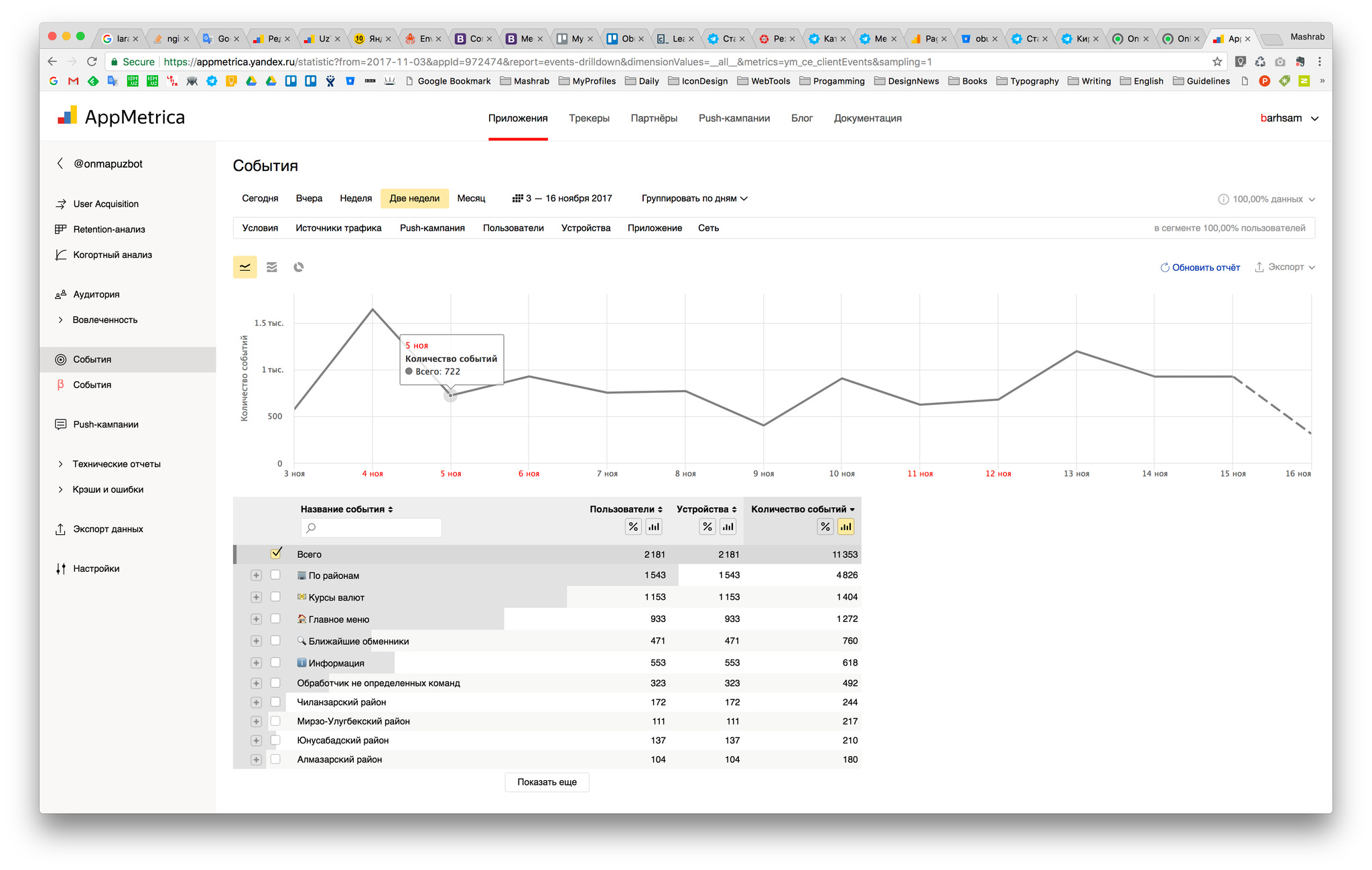Open the Группировать по дням dropdown
Image resolution: width=1372 pixels, height=870 pixels.
coord(694,198)
